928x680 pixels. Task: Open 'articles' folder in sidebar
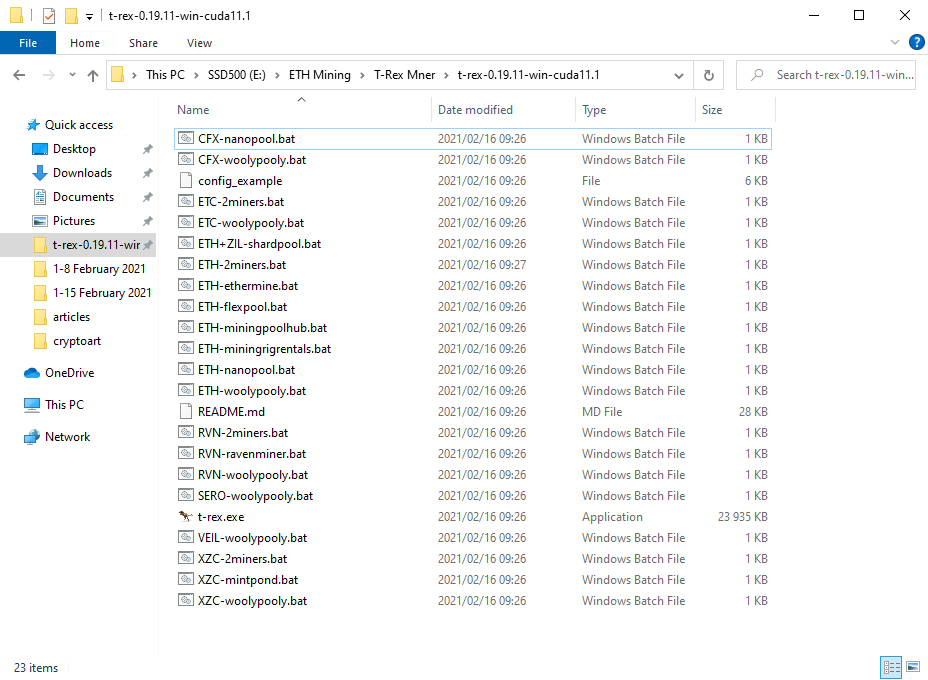pyautogui.click(x=71, y=317)
